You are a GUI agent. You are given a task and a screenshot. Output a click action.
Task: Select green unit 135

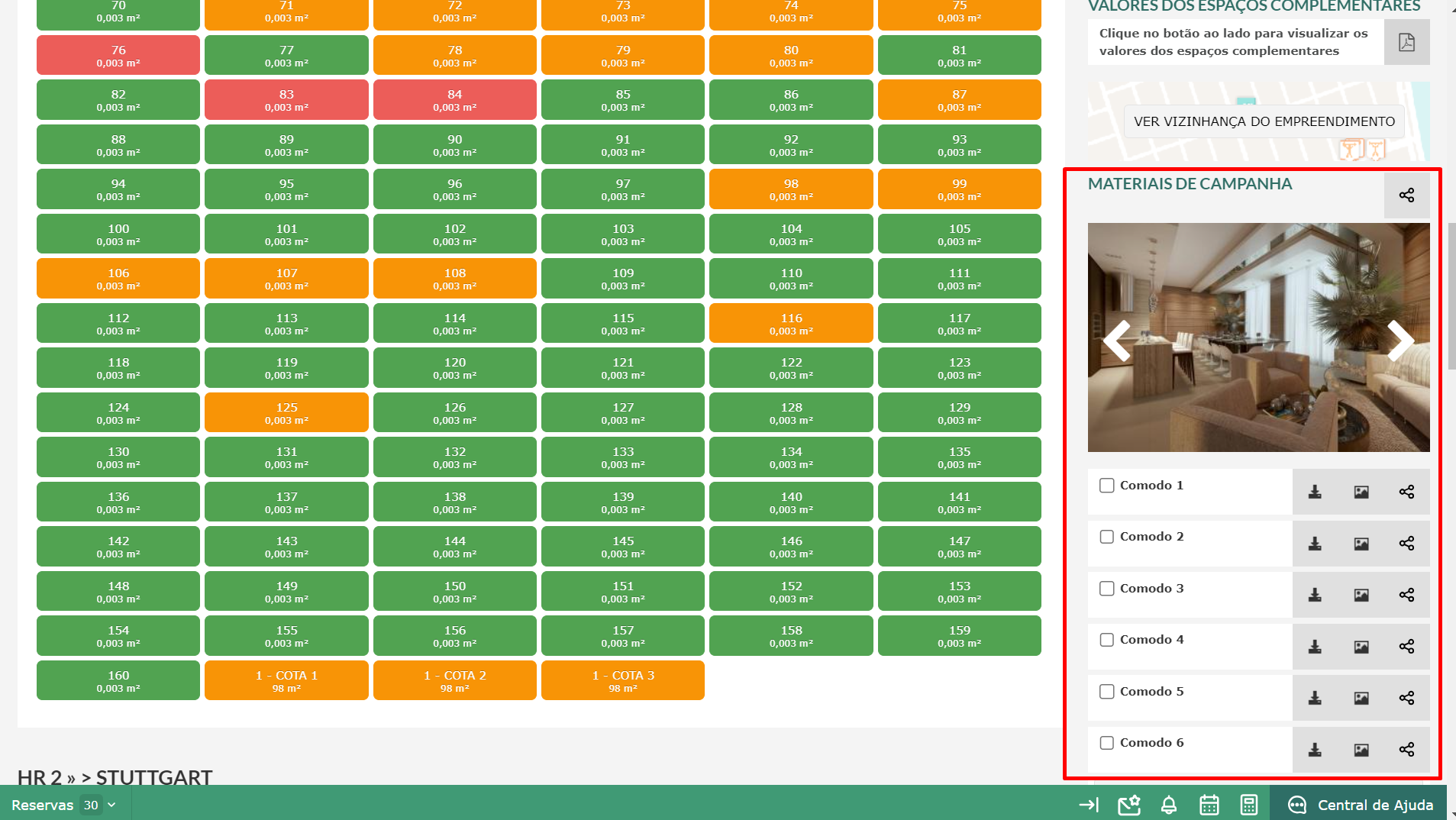pos(960,457)
